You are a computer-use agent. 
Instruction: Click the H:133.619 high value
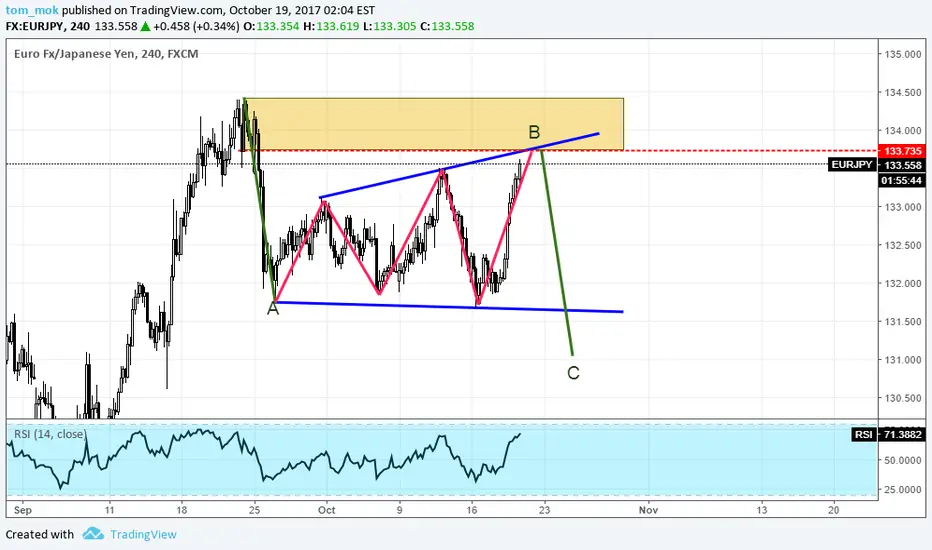point(330,26)
